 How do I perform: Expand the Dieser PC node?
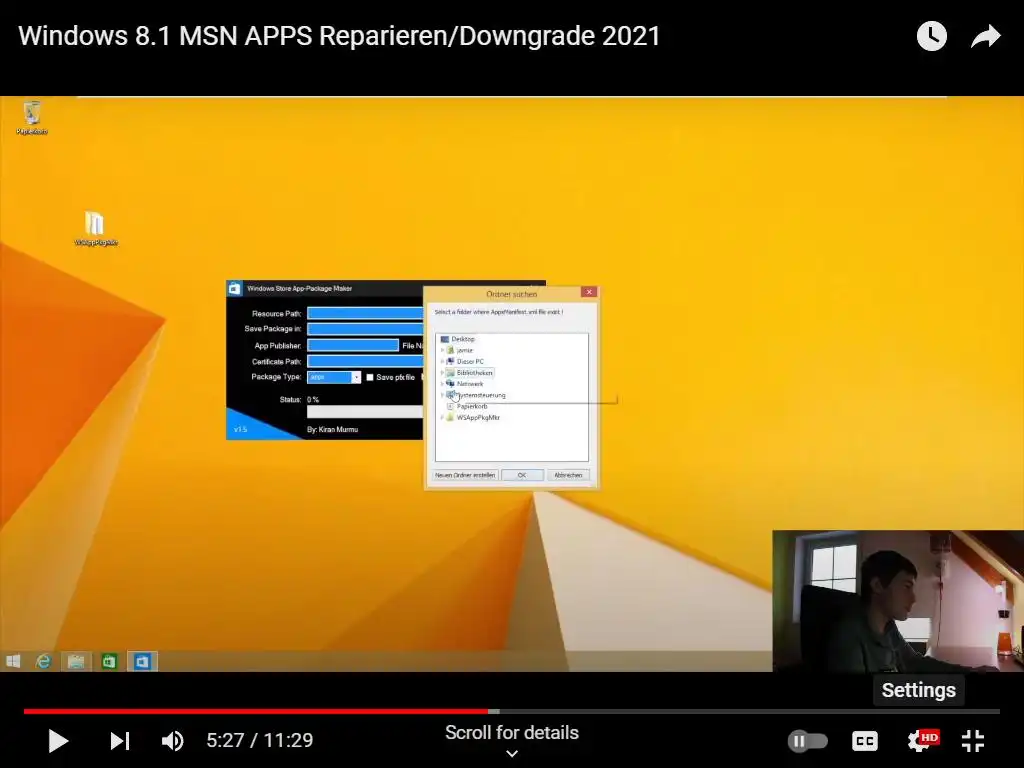(x=442, y=361)
